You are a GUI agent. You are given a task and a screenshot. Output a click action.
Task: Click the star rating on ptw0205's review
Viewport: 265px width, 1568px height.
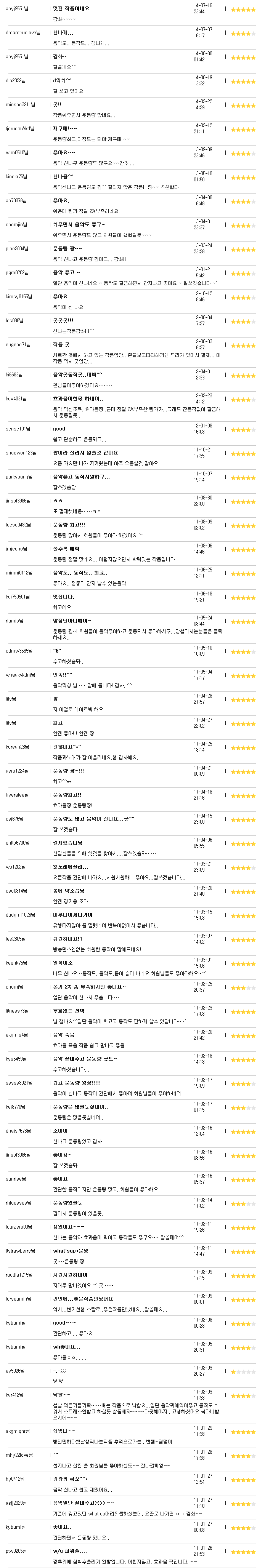pyautogui.click(x=243, y=1552)
